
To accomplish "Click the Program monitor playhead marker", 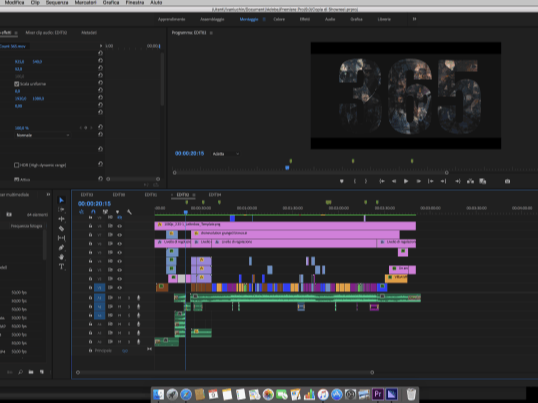I will point(287,168).
